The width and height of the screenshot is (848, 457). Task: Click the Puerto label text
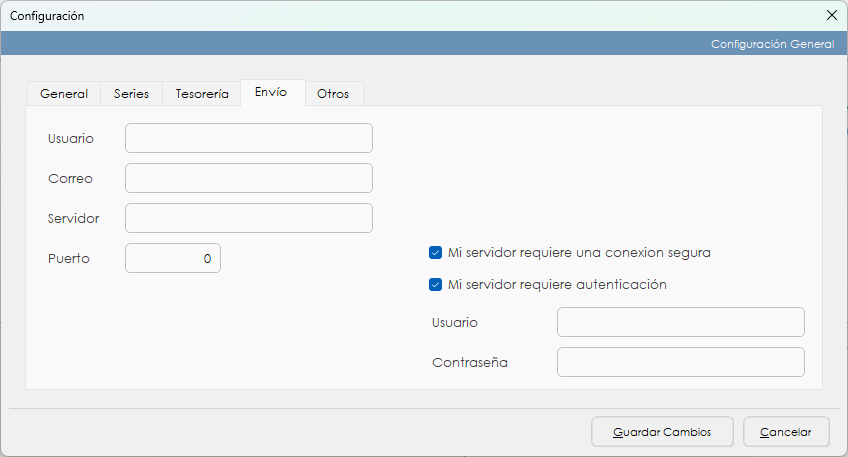click(x=69, y=258)
